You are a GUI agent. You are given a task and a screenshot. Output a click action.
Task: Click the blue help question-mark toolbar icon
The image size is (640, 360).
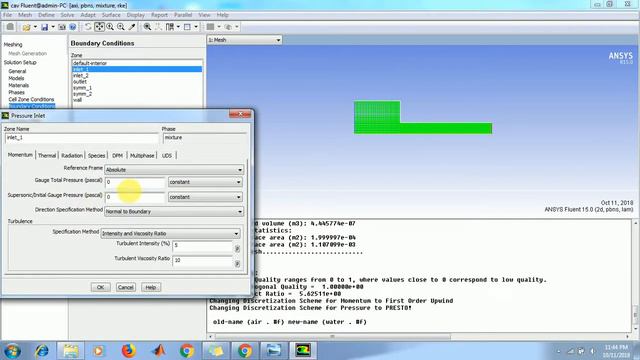pos(73,27)
